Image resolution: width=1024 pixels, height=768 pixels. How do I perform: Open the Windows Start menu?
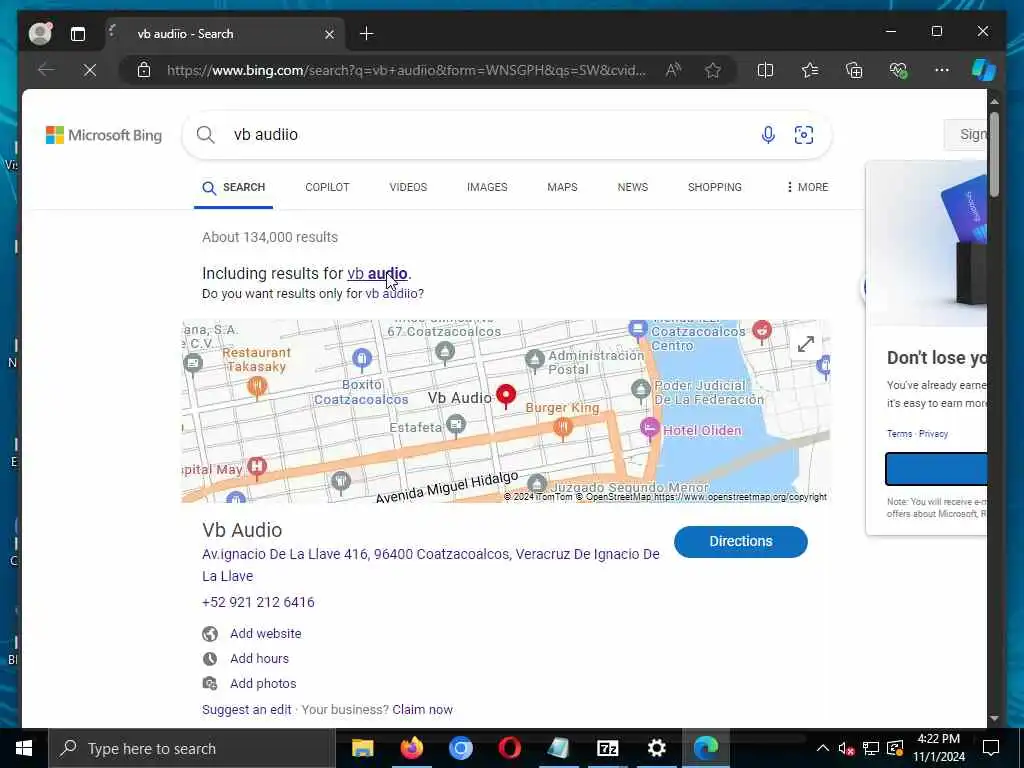(x=24, y=748)
